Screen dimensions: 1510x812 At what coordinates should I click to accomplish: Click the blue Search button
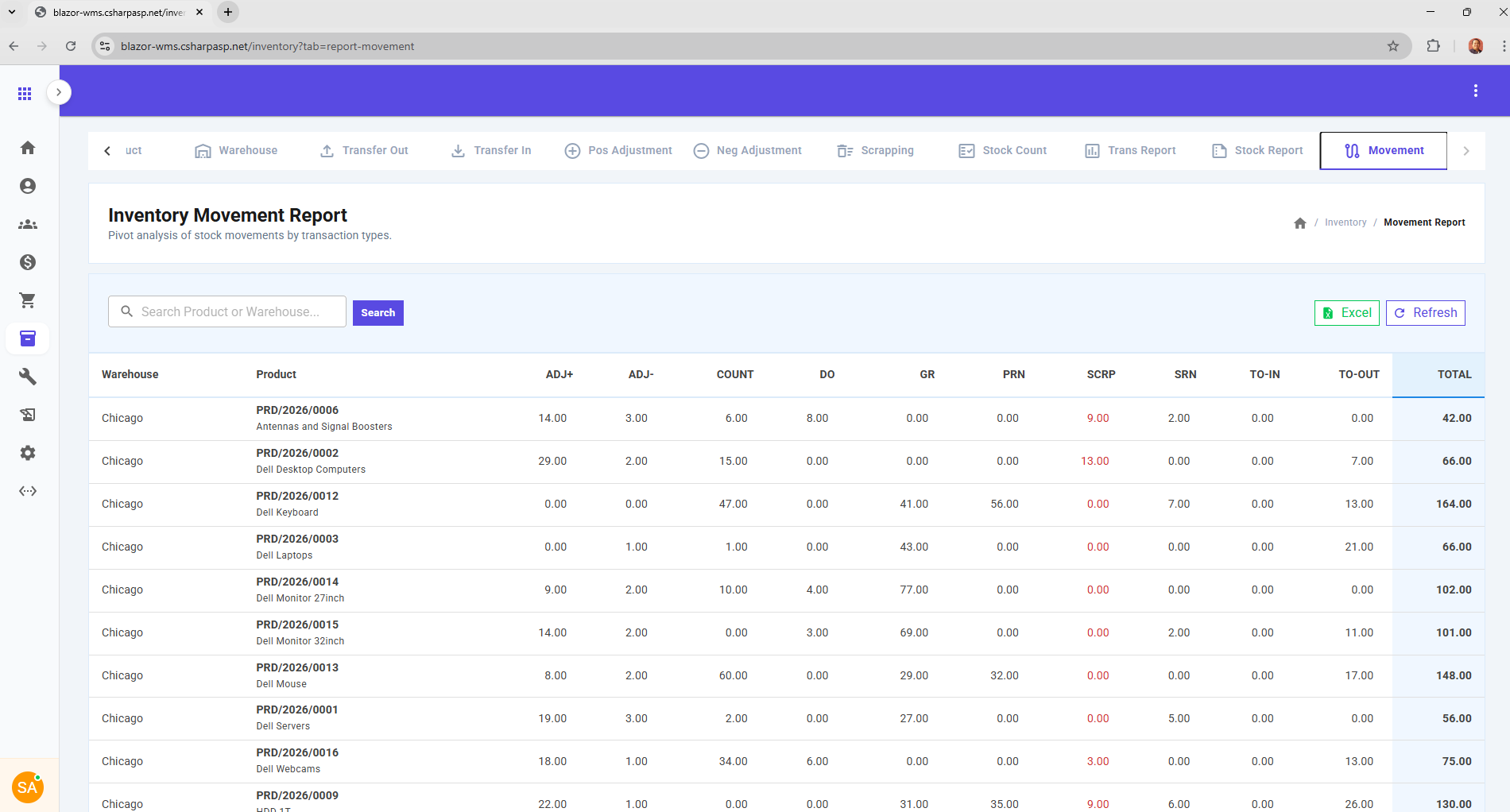click(x=377, y=313)
